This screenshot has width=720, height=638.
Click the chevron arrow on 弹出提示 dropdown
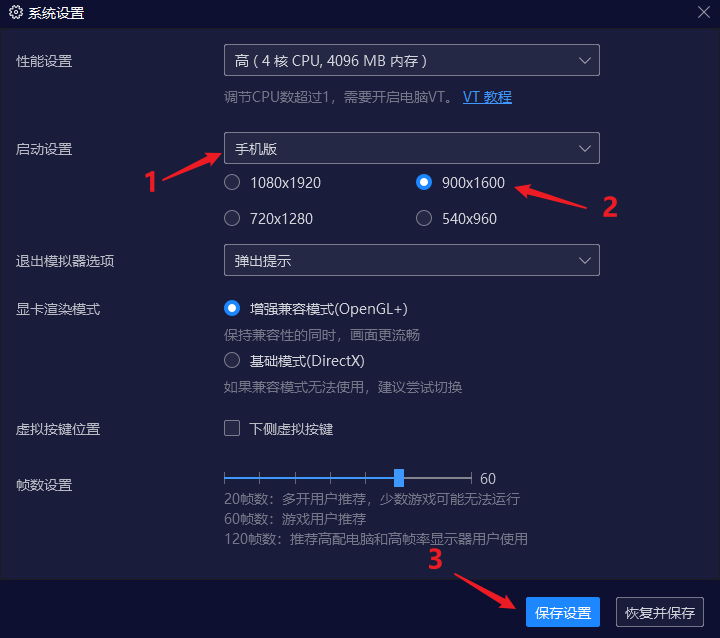tap(585, 260)
